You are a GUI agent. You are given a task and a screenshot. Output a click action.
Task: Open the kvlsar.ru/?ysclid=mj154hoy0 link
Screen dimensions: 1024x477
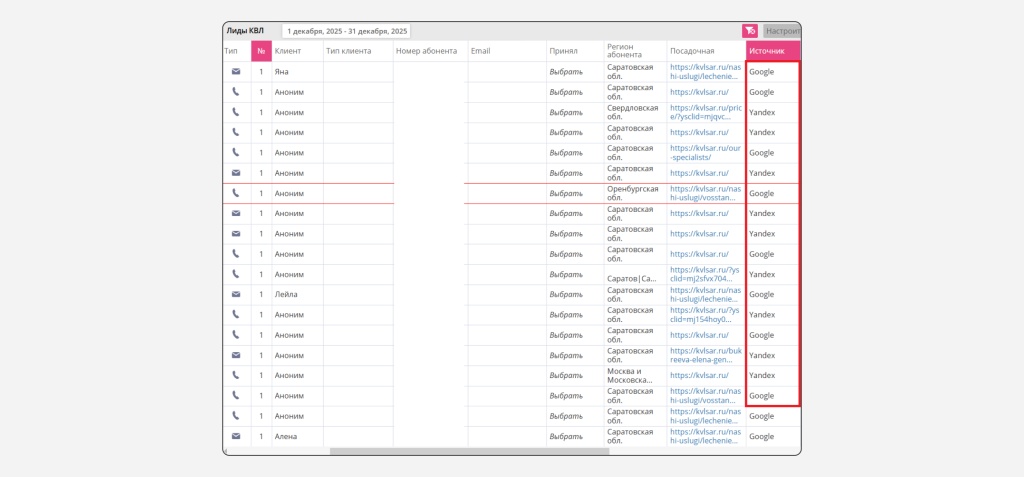click(x=705, y=315)
